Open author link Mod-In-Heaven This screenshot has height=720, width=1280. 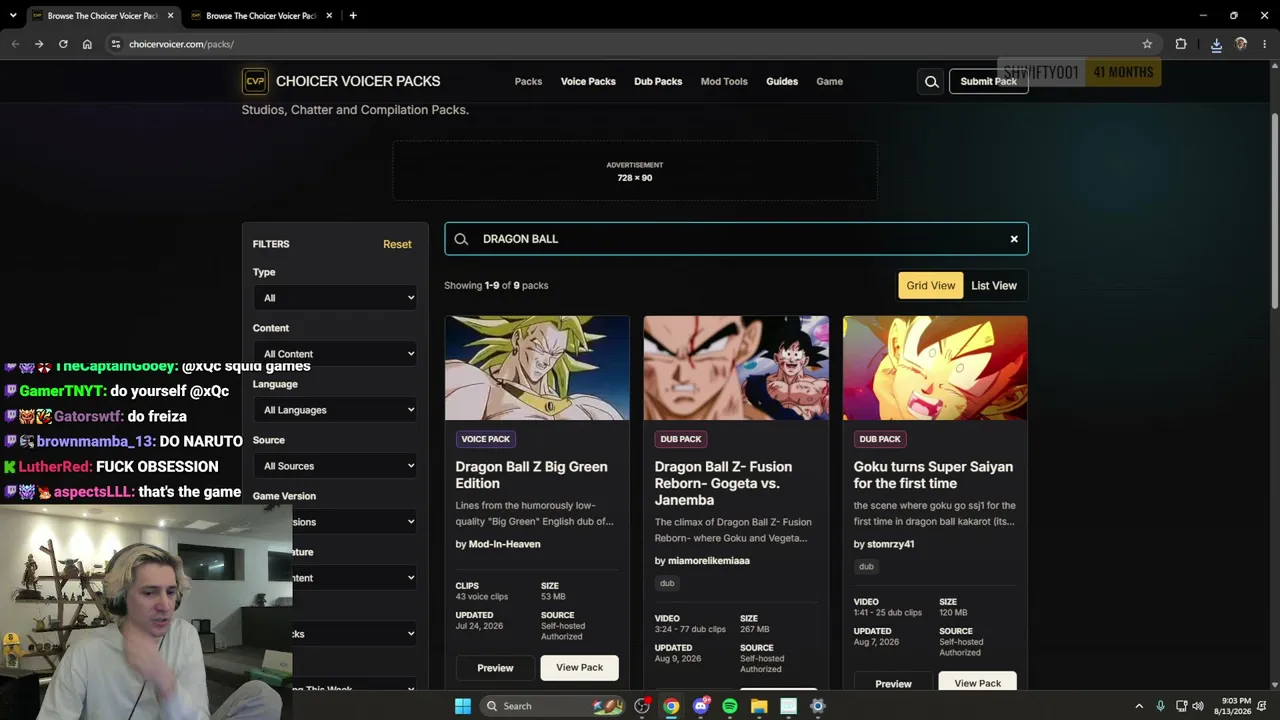pyautogui.click(x=505, y=544)
